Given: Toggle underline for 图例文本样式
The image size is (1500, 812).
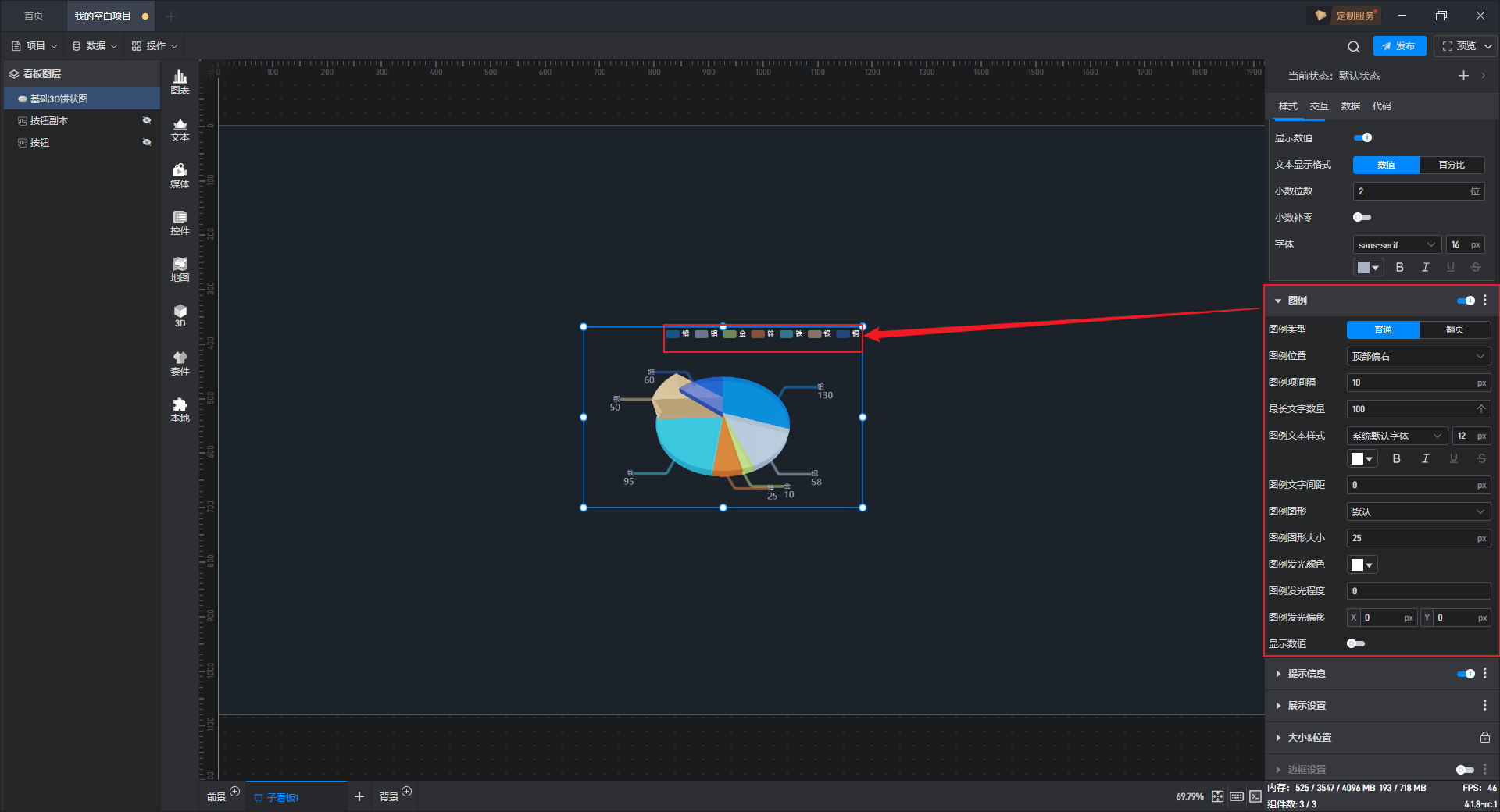Looking at the screenshot, I should (1454, 459).
